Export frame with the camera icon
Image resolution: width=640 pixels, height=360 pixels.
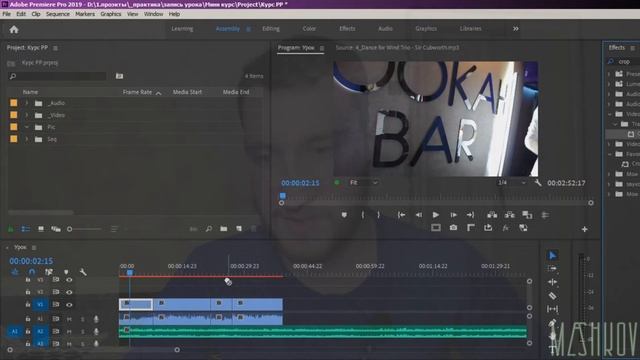click(x=453, y=228)
